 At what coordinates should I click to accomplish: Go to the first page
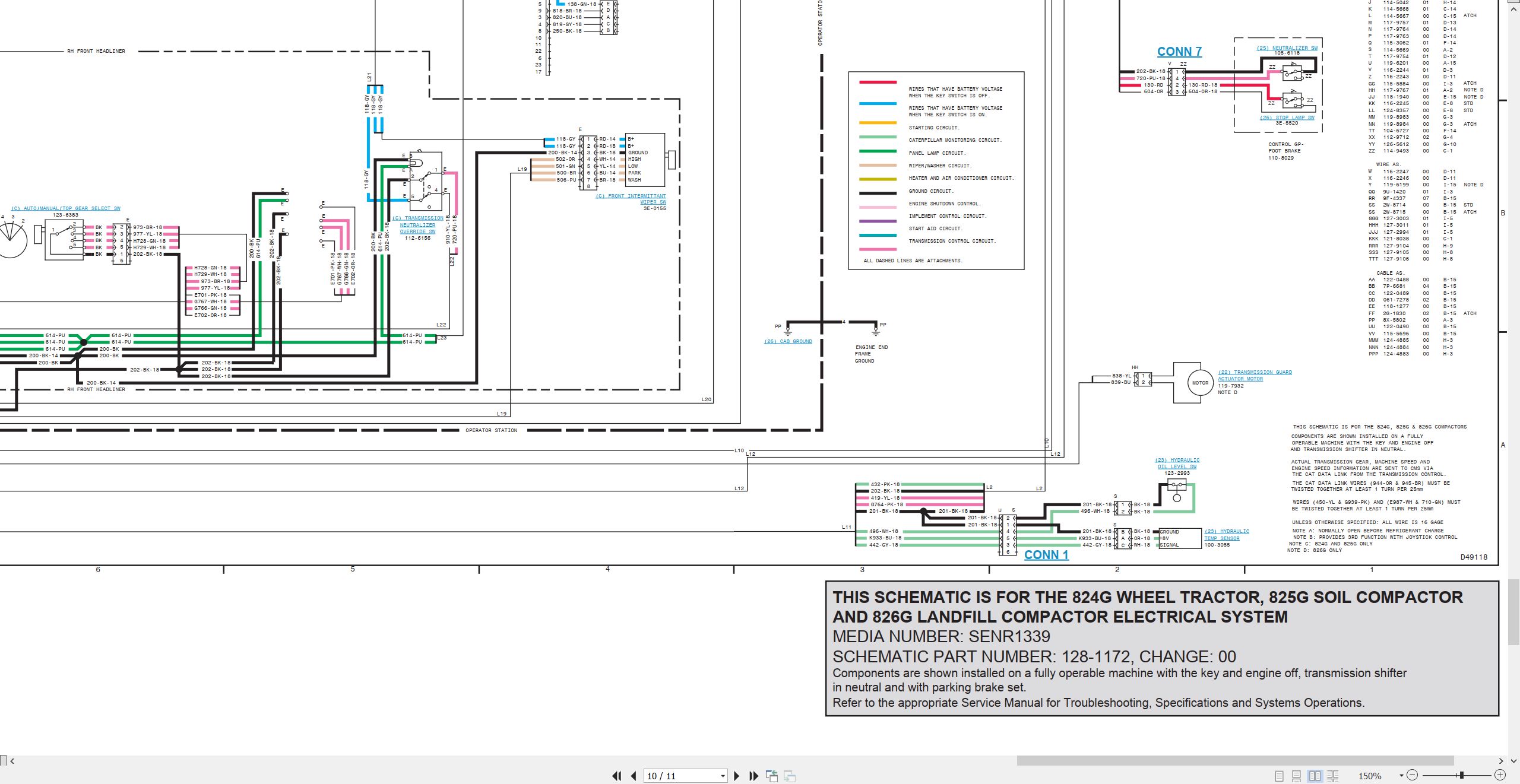617,776
